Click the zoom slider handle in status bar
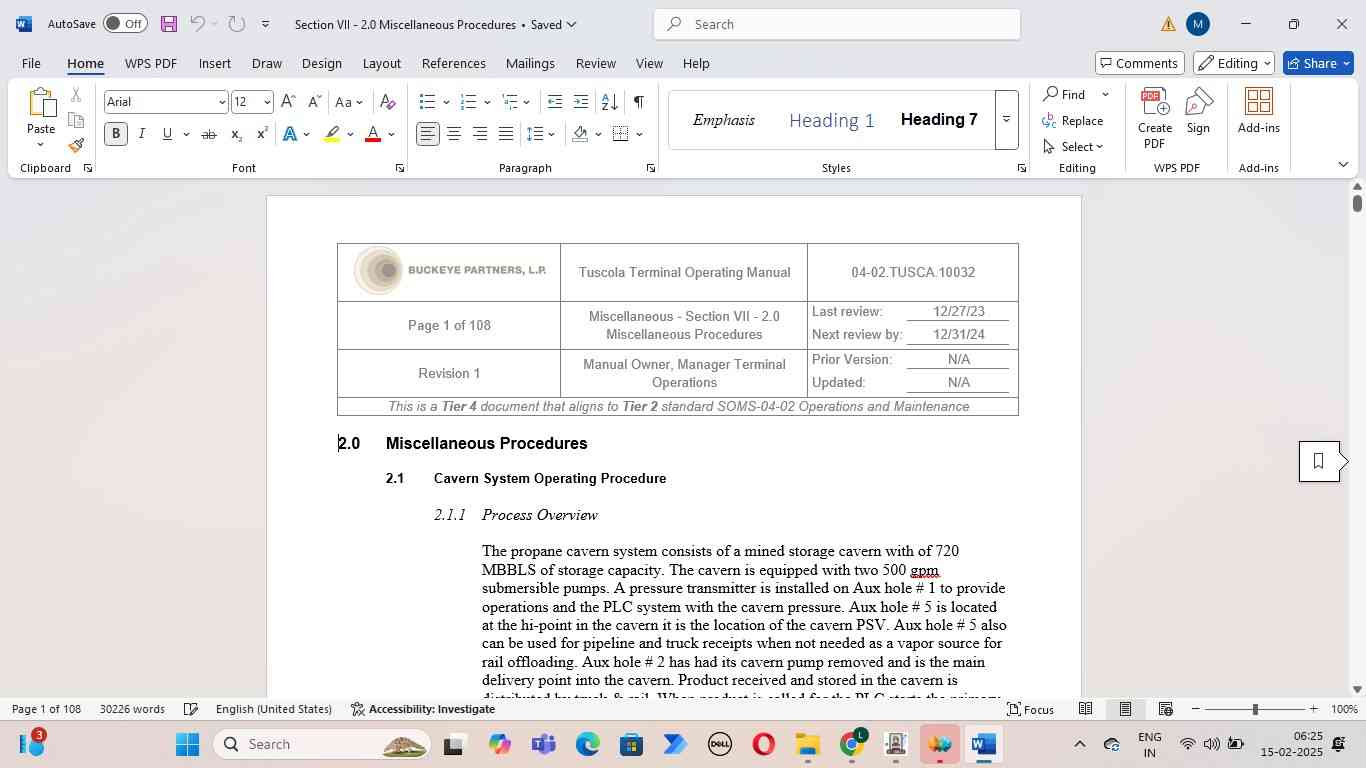This screenshot has width=1366, height=768. 1255,709
